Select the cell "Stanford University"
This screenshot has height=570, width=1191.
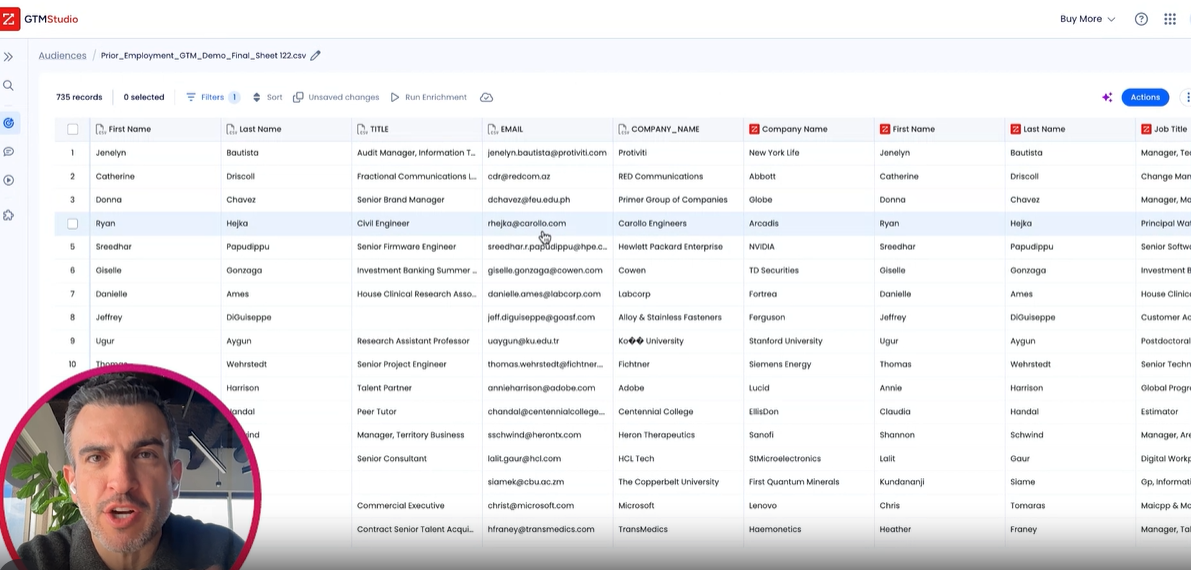tap(808, 341)
